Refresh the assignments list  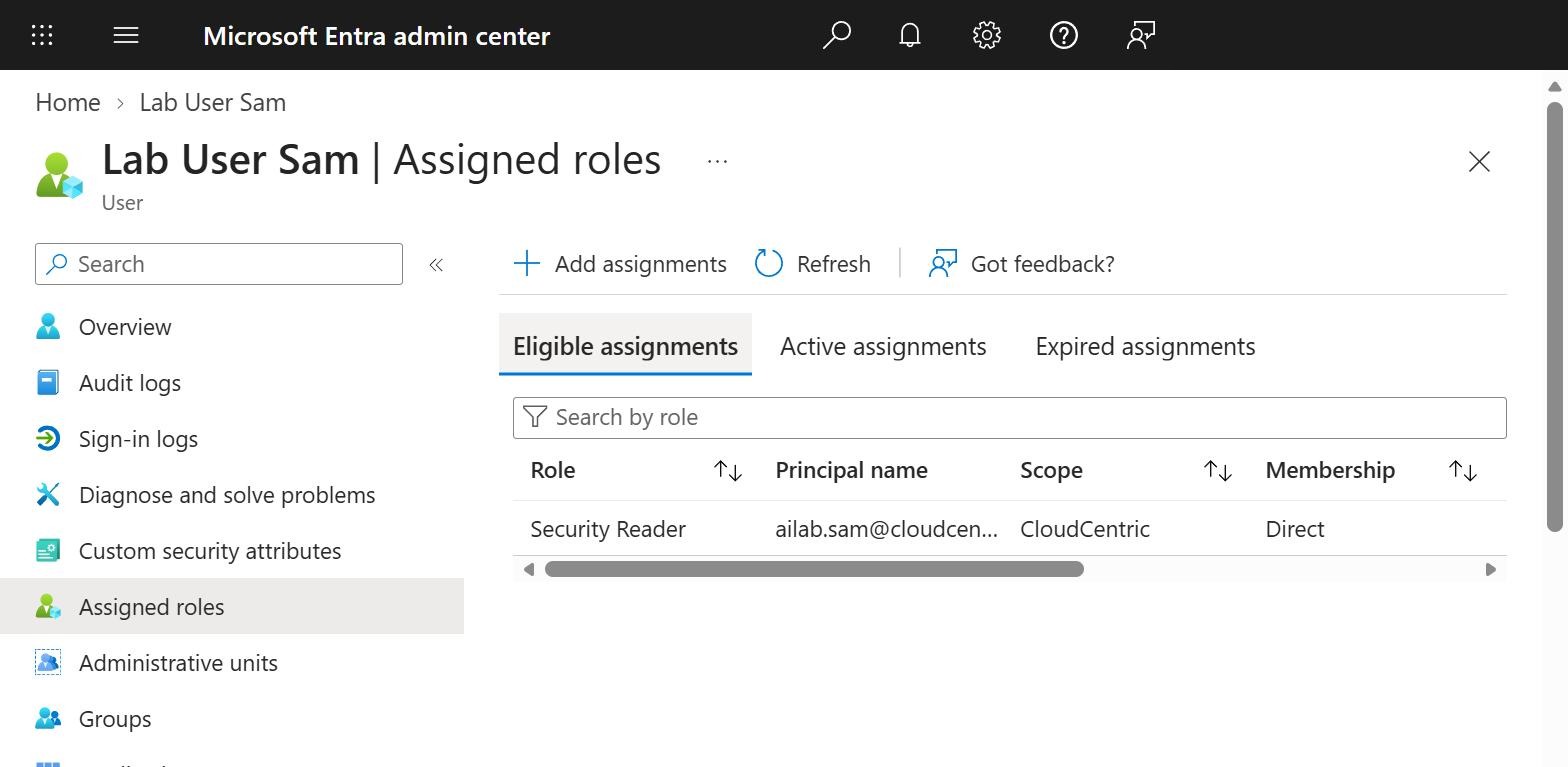pyautogui.click(x=813, y=264)
